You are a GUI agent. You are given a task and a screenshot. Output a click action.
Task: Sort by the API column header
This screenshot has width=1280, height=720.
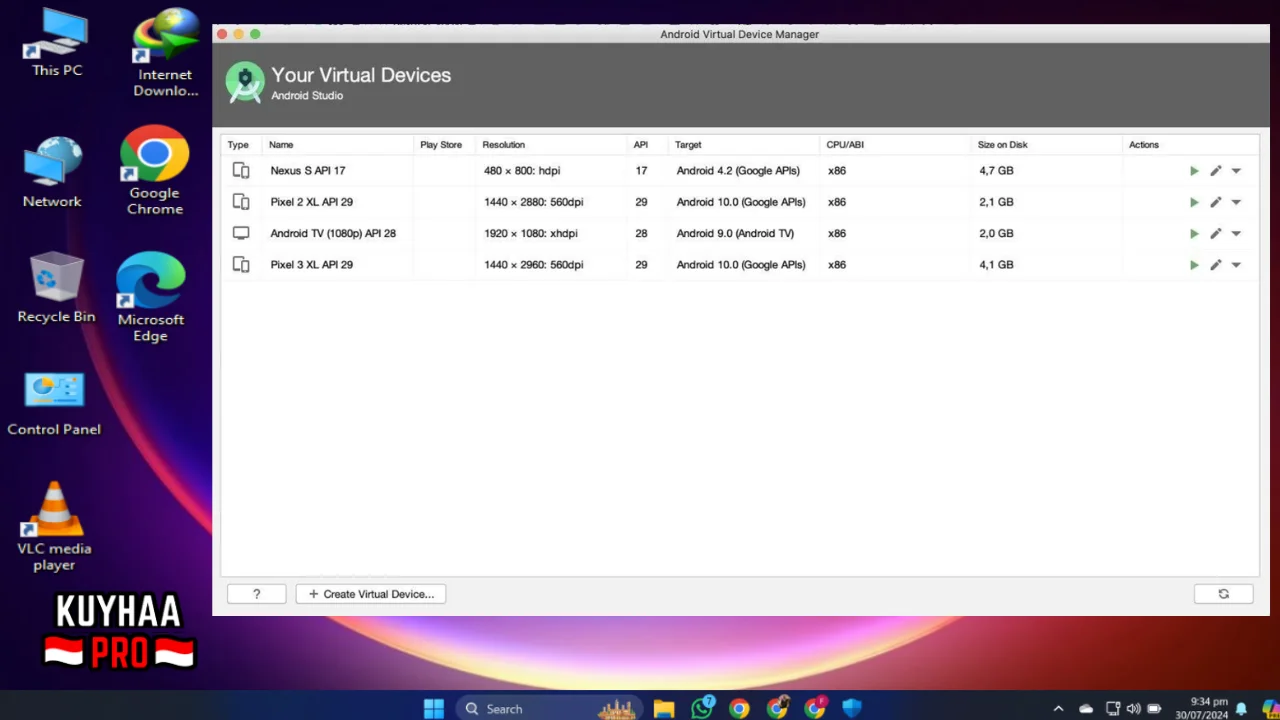coord(647,145)
